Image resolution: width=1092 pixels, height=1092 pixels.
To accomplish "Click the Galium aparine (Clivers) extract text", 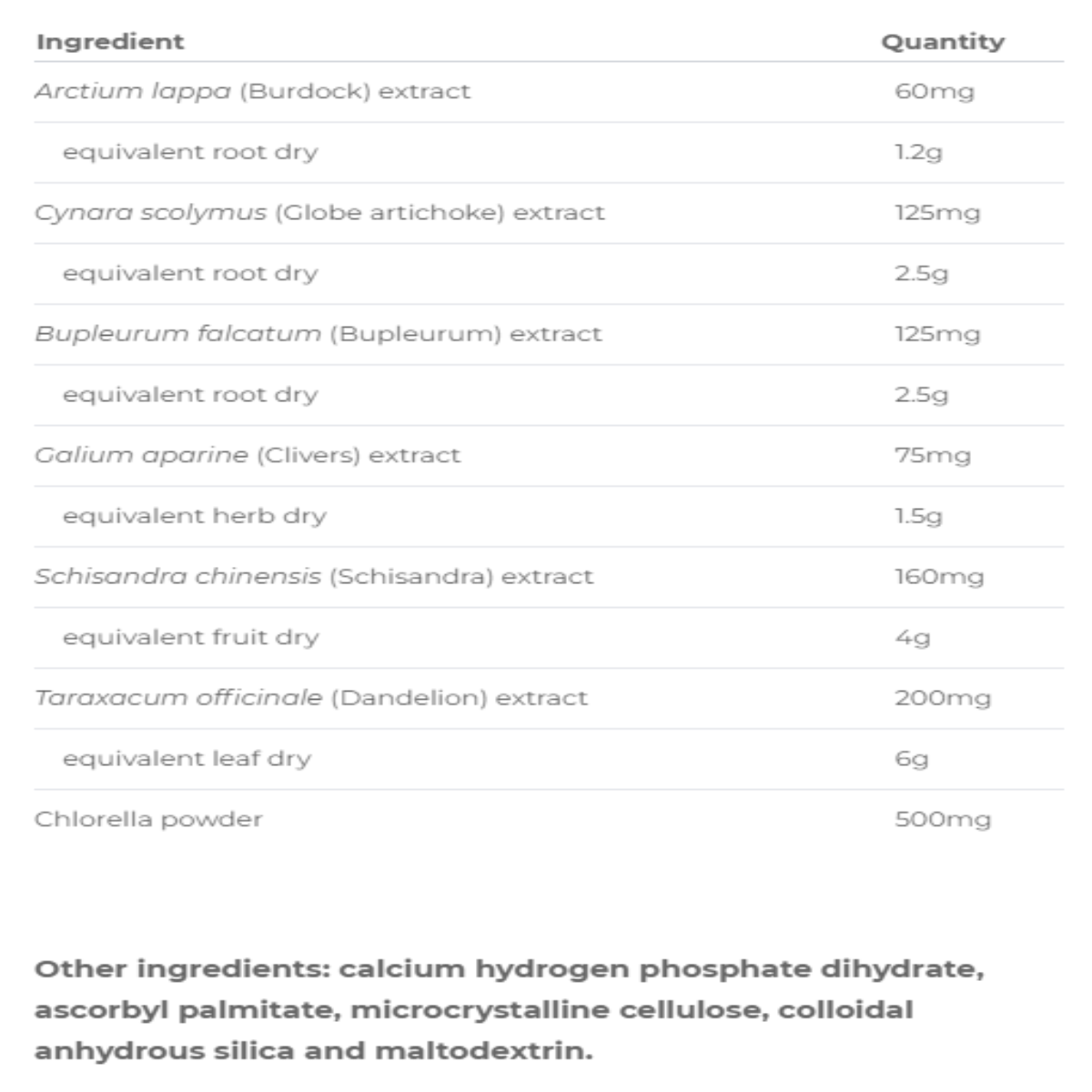I will (x=248, y=455).
